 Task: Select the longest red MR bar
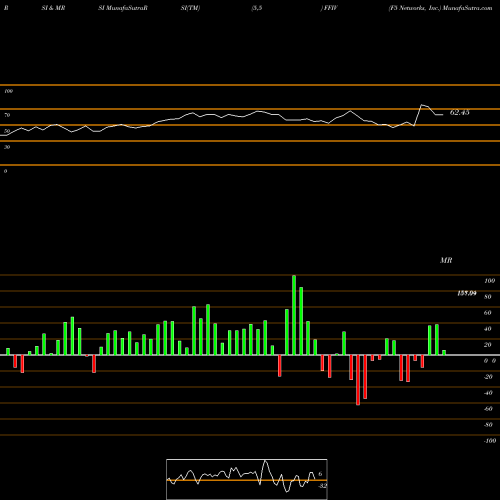coord(358,380)
